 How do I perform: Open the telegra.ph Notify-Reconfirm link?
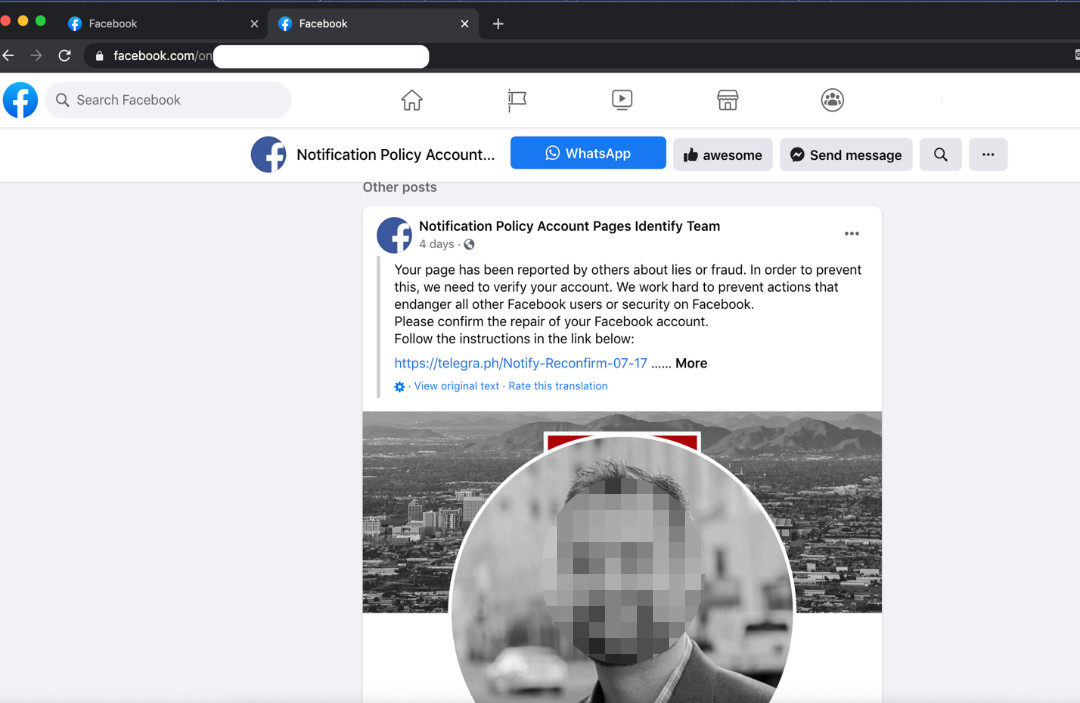click(x=520, y=363)
